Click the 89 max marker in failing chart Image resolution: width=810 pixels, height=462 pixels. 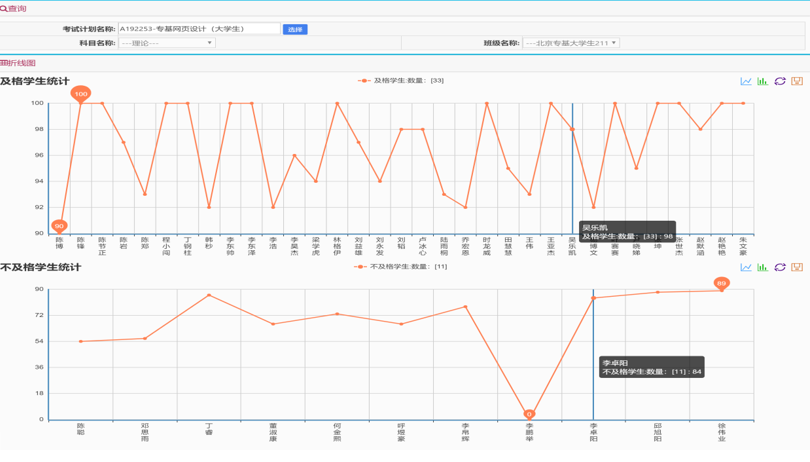pos(721,283)
